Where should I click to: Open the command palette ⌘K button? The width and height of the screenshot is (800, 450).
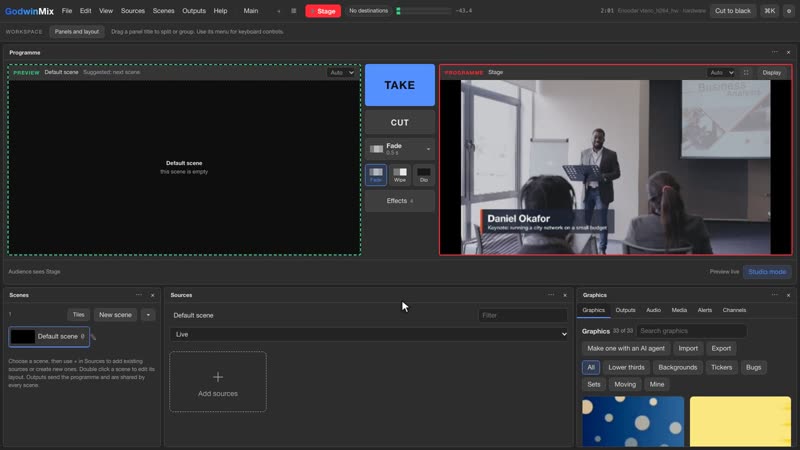point(769,11)
